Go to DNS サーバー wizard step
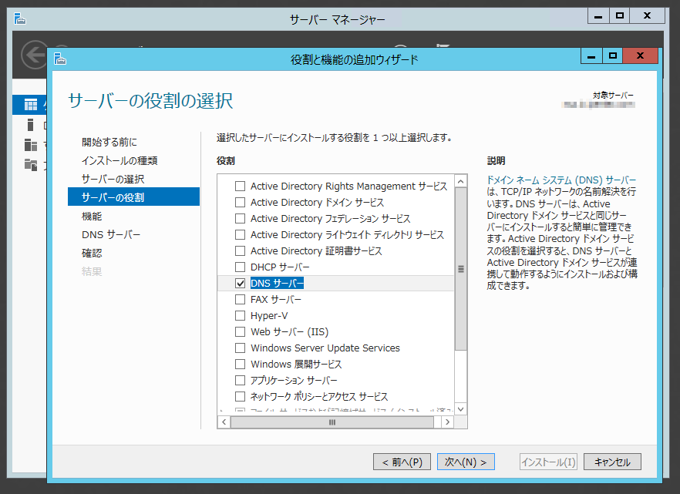The image size is (680, 494). tap(111, 235)
